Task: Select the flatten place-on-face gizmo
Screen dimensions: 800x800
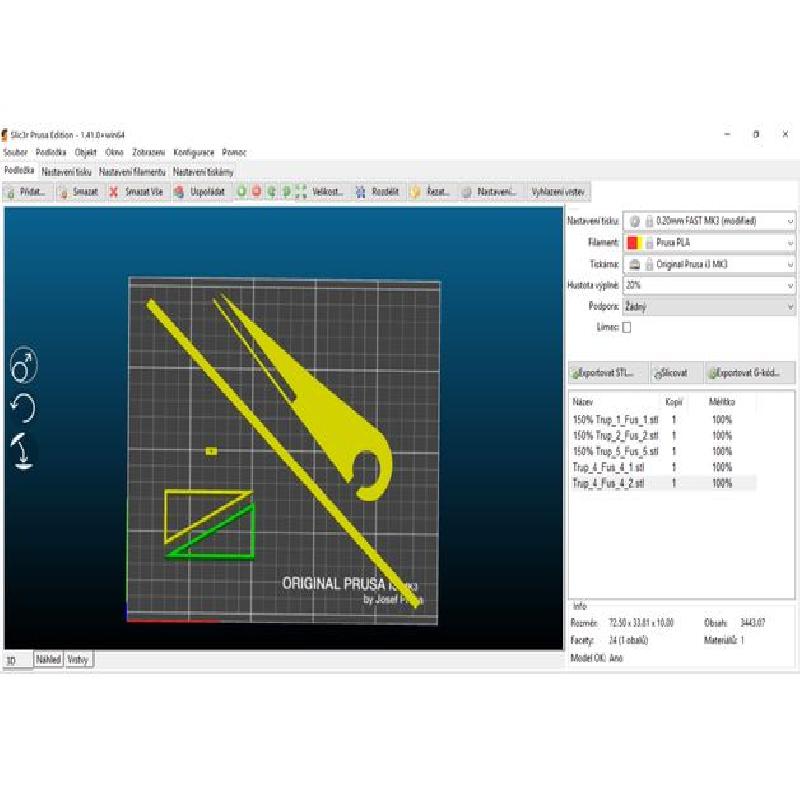Action: 22,451
